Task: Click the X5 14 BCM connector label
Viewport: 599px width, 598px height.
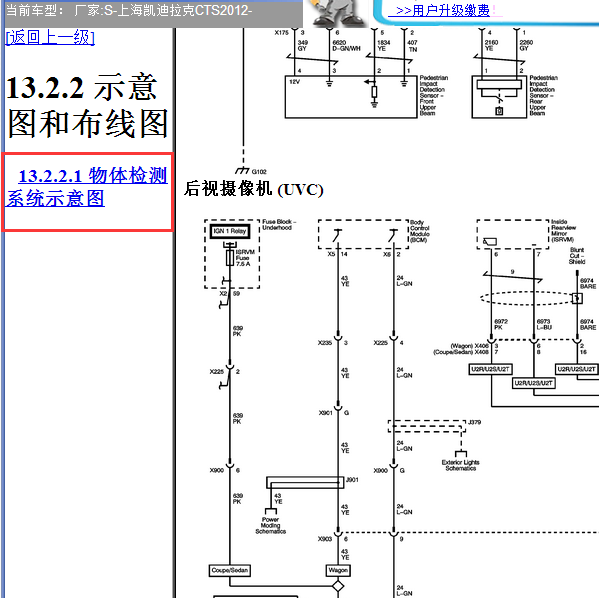Action: [x=337, y=254]
